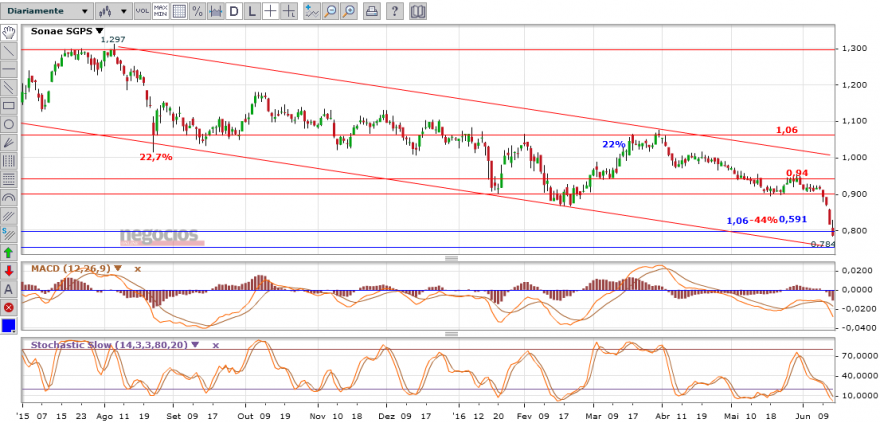Image resolution: width=880 pixels, height=423 pixels.
Task: Select the diagonal parallel lines tool
Action: click(8, 216)
